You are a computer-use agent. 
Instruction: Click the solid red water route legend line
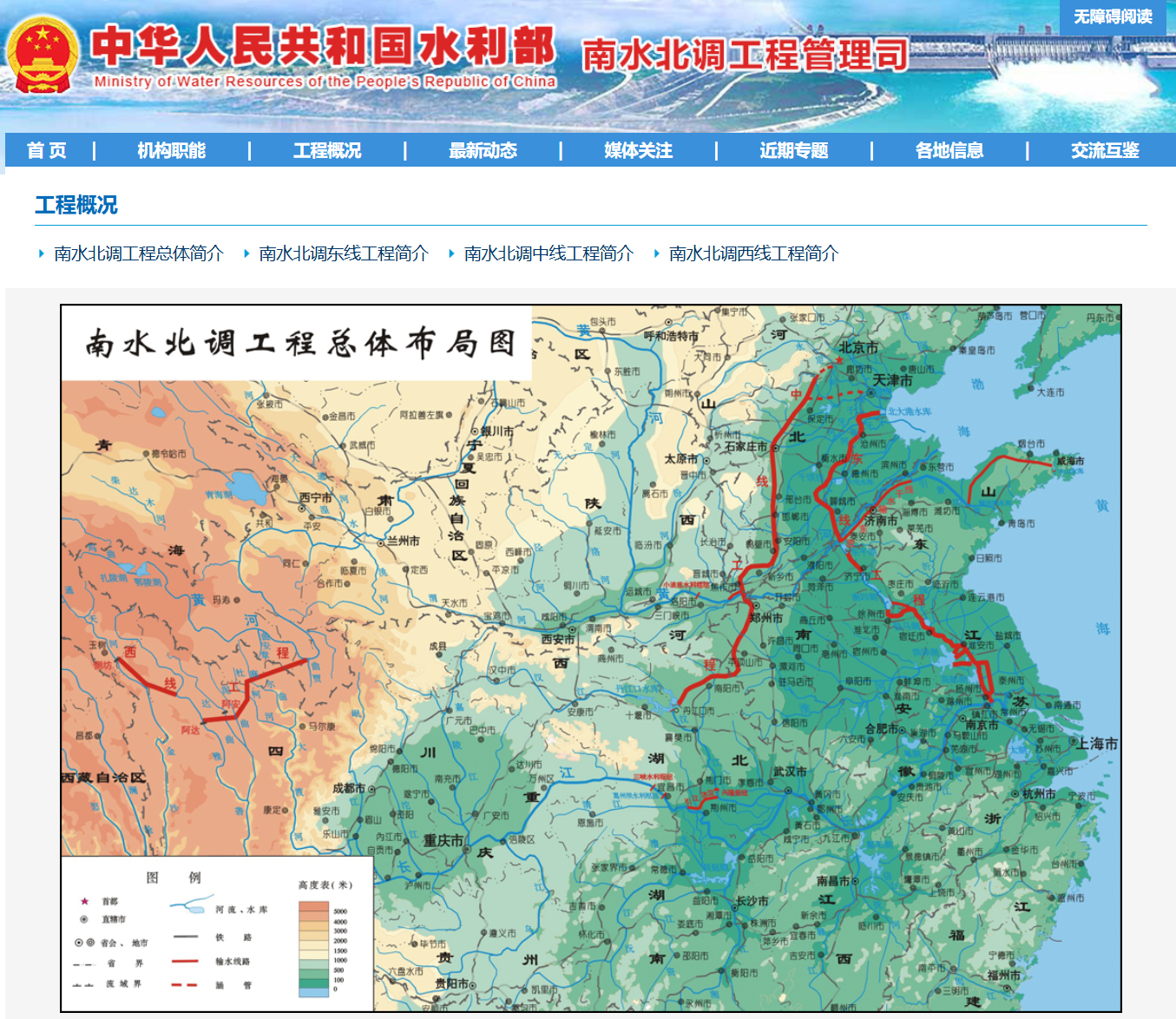point(186,961)
